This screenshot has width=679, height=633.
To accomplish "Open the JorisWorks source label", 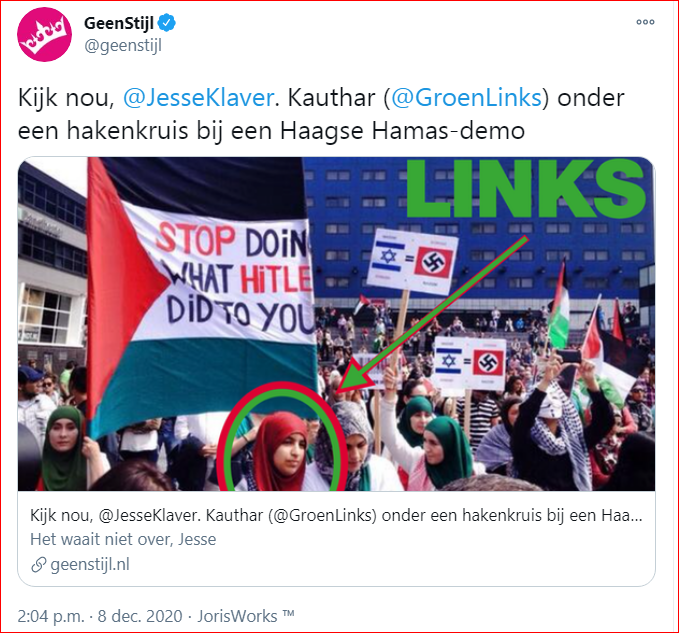I will point(246,616).
